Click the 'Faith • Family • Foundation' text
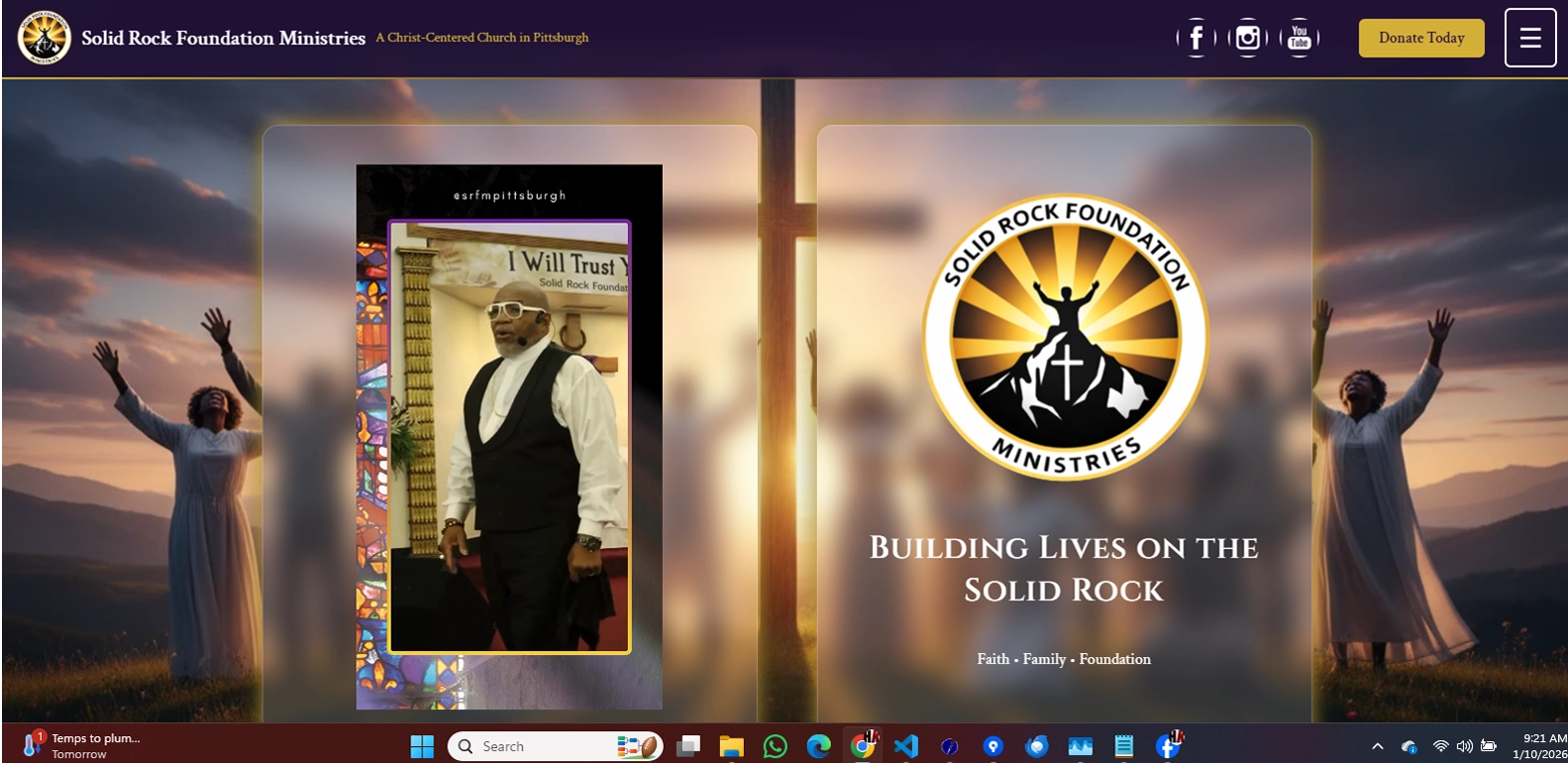The height and width of the screenshot is (763, 1568). 1064,659
